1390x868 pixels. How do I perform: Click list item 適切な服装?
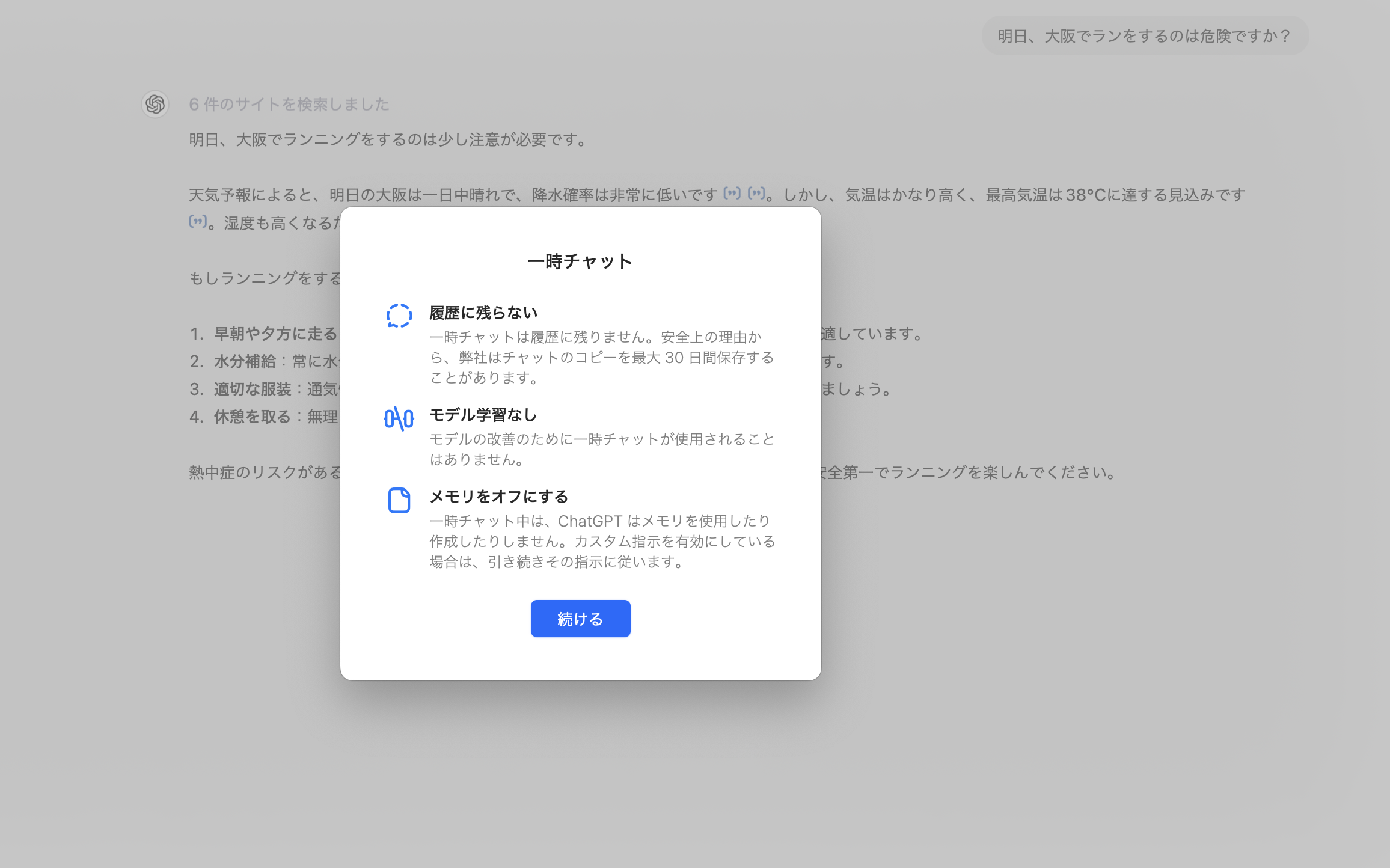[253, 389]
